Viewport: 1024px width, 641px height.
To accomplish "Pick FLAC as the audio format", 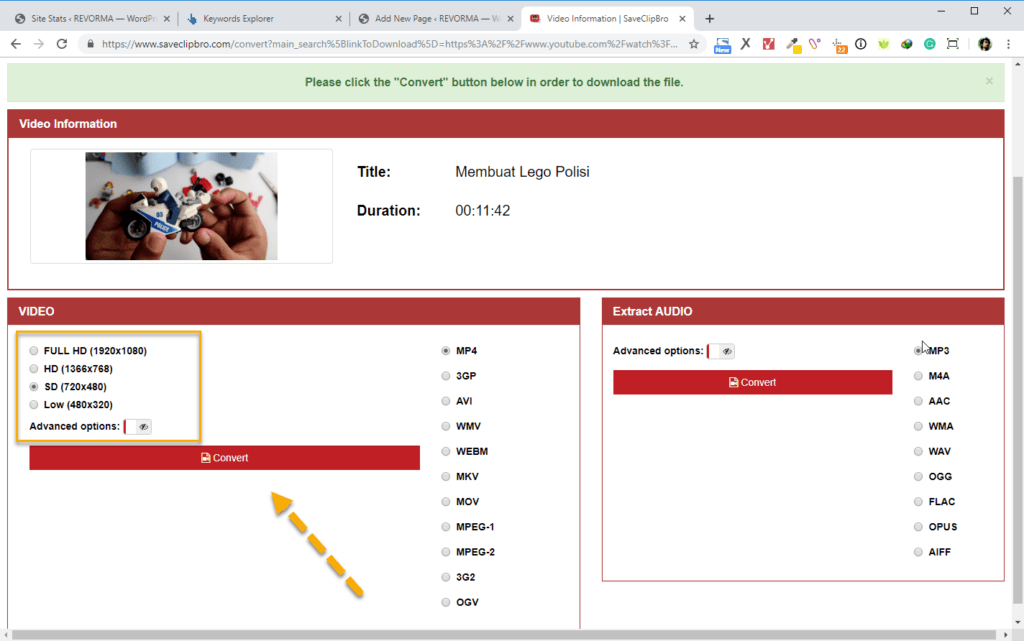I will (917, 501).
